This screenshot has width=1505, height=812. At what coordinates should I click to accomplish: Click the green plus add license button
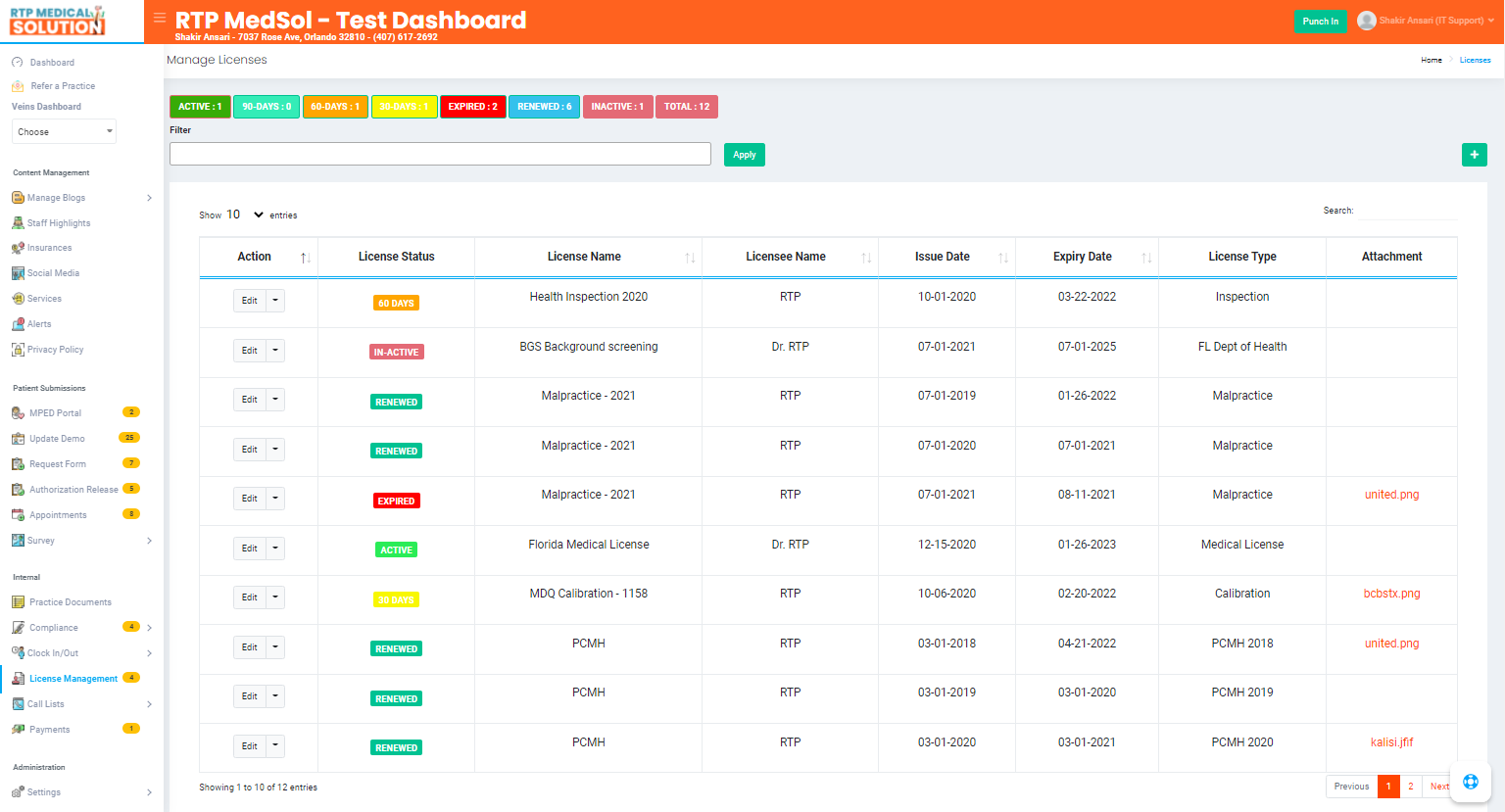(x=1475, y=155)
